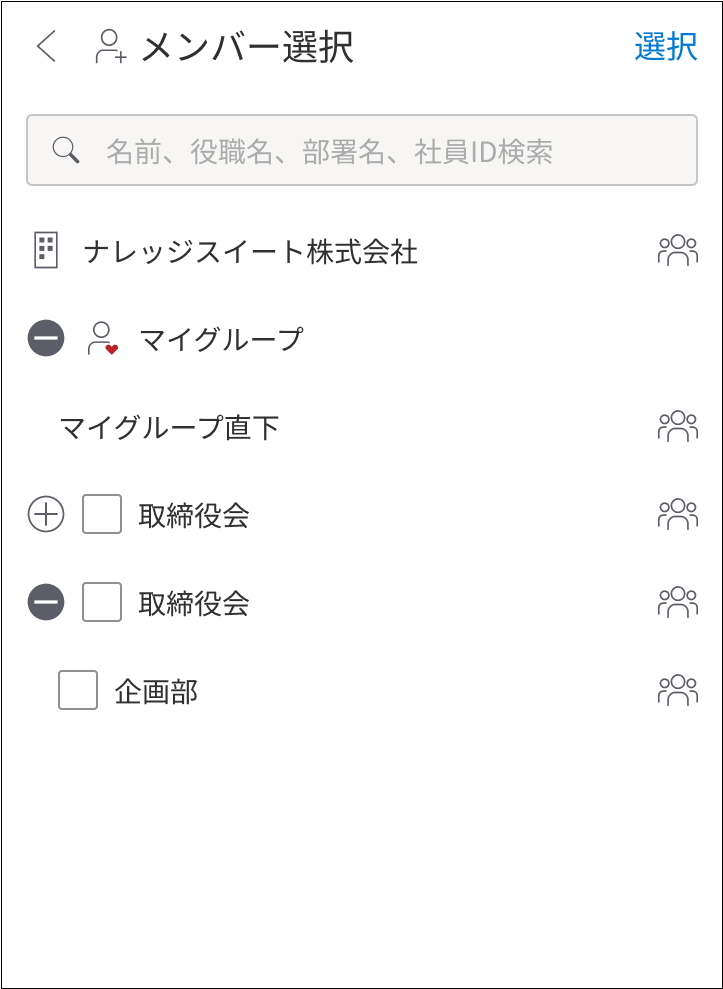The image size is (723, 989).
Task: Select マイグループ直下 entry
Action: 169,428
